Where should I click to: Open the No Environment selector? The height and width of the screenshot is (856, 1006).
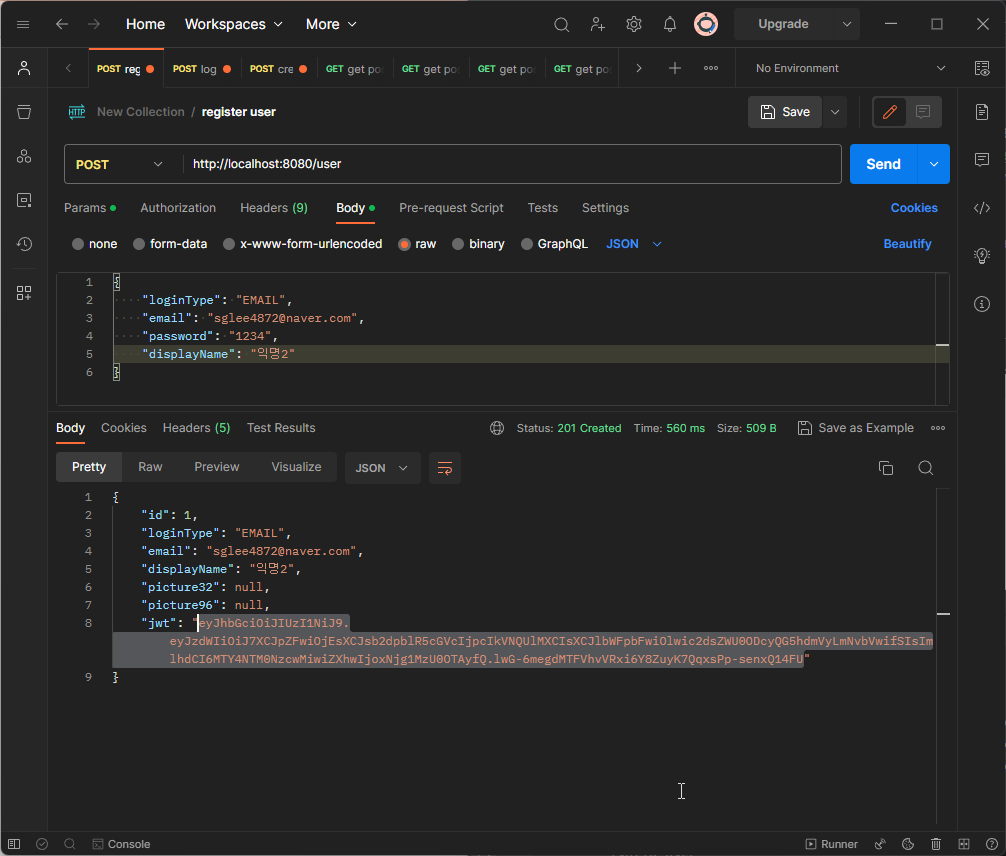point(850,68)
